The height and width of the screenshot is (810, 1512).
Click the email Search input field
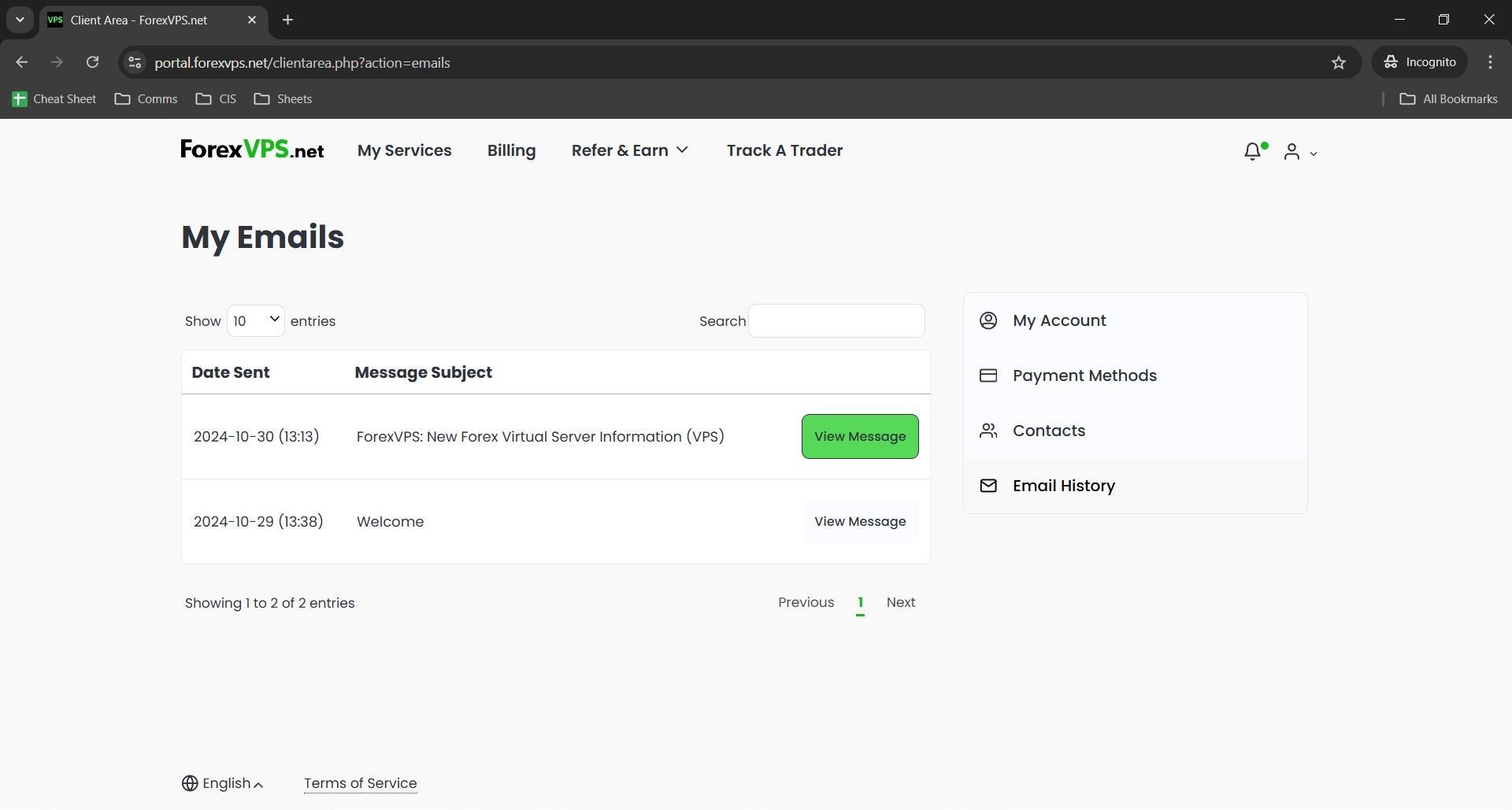(x=836, y=320)
